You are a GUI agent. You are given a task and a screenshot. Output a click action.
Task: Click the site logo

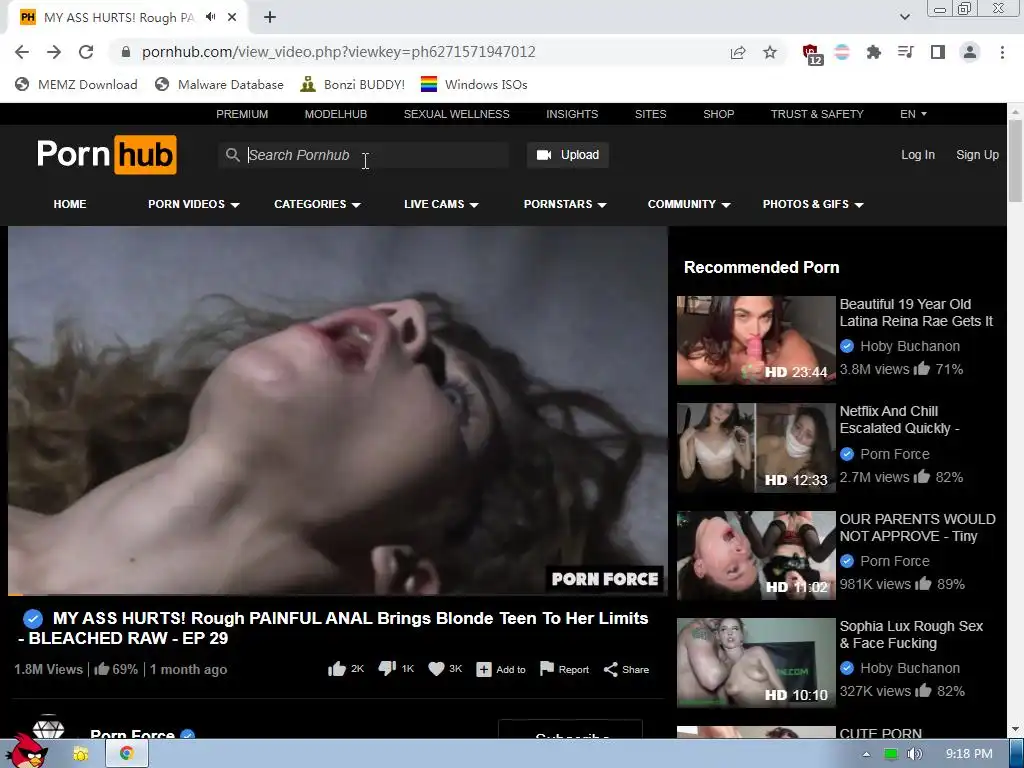106,155
